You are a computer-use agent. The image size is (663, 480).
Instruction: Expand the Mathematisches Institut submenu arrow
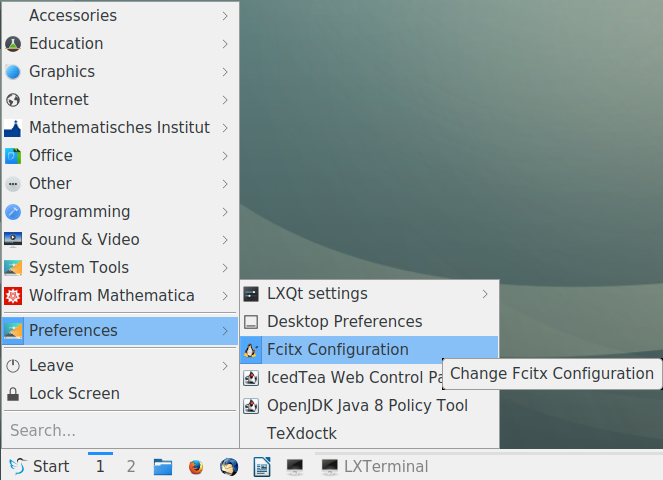[225, 128]
